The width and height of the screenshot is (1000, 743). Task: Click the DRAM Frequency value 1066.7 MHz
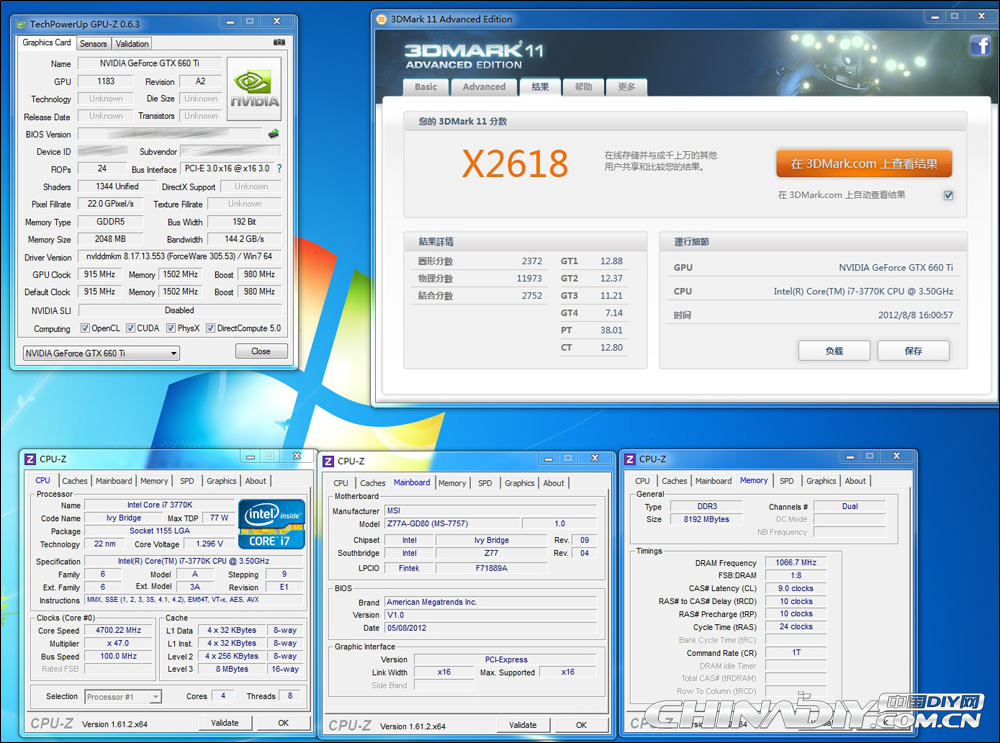[796, 563]
